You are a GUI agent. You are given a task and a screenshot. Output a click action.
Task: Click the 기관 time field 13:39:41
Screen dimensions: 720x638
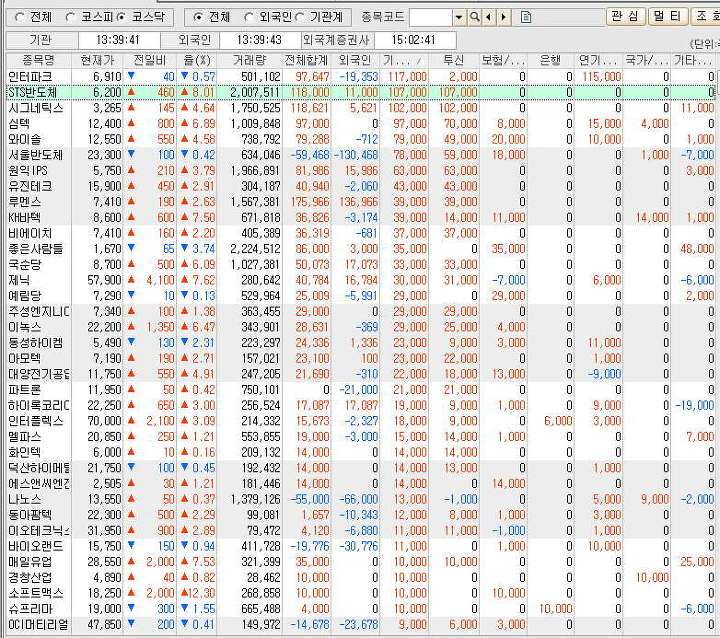[x=119, y=40]
